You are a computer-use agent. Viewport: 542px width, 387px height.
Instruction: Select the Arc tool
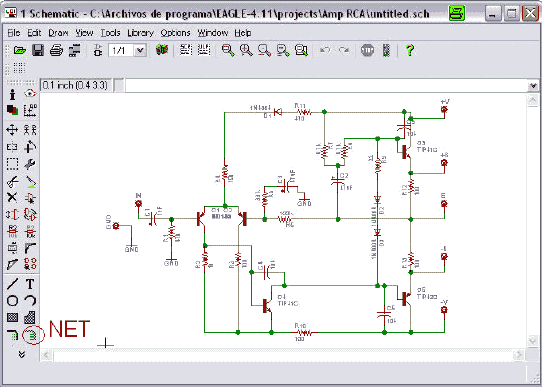(x=30, y=301)
